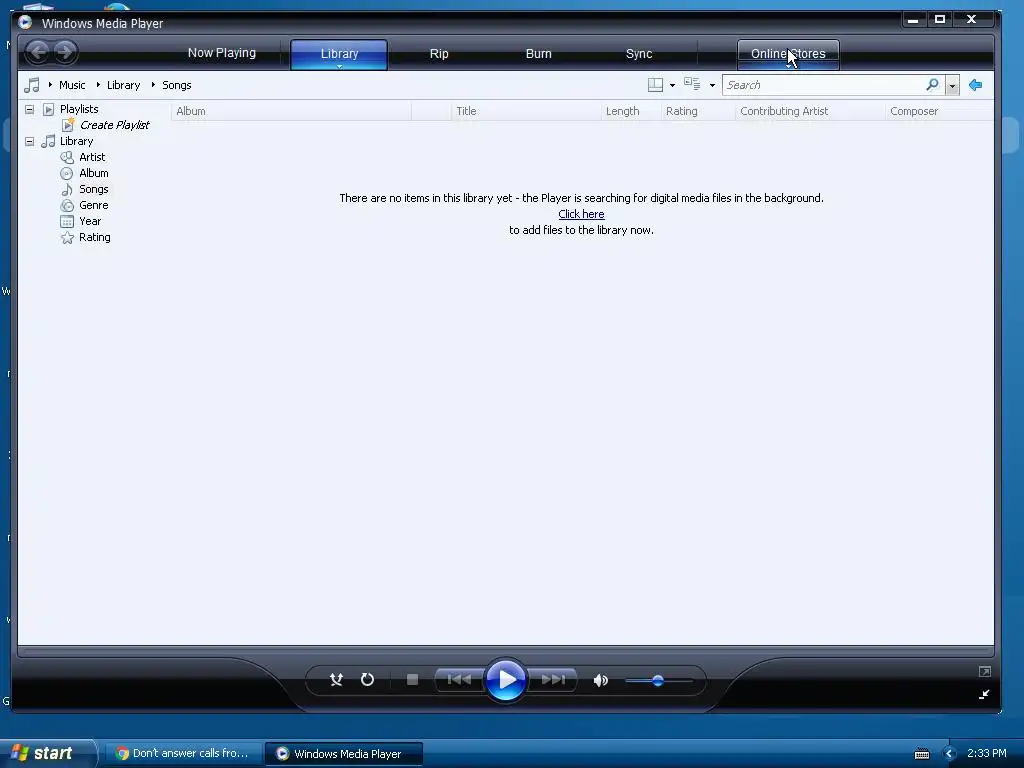The width and height of the screenshot is (1024, 768).
Task: Select Music in the breadcrumb path
Action: [72, 85]
